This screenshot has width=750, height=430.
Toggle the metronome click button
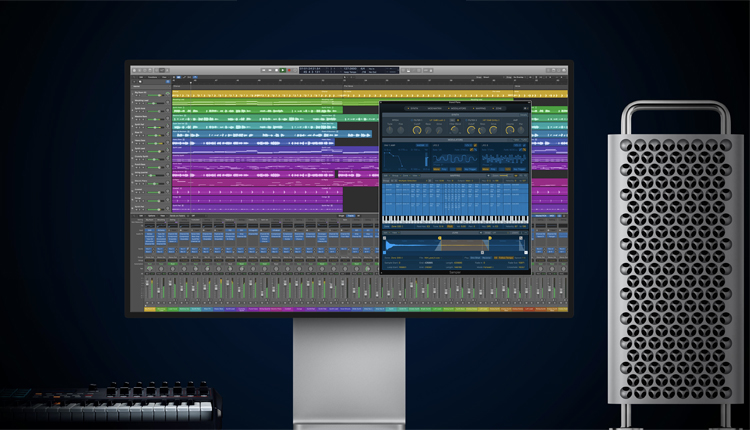431,70
